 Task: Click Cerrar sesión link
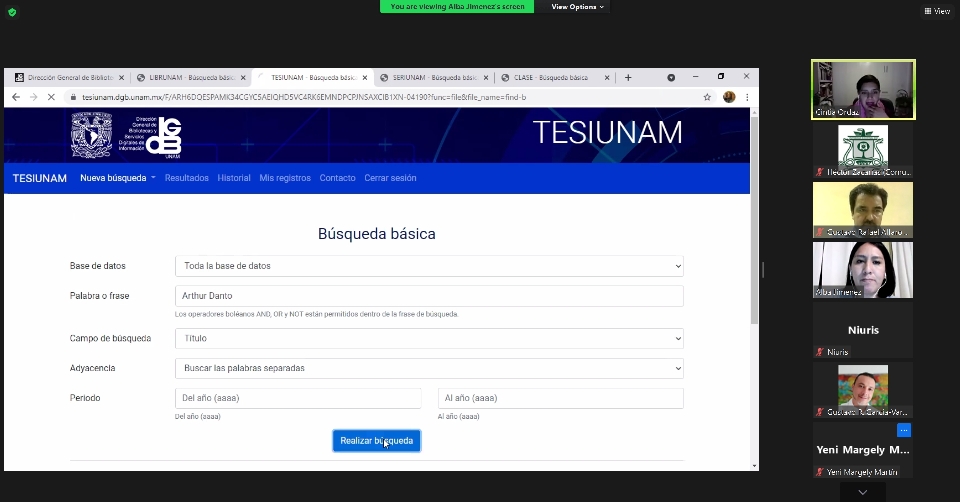[390, 178]
